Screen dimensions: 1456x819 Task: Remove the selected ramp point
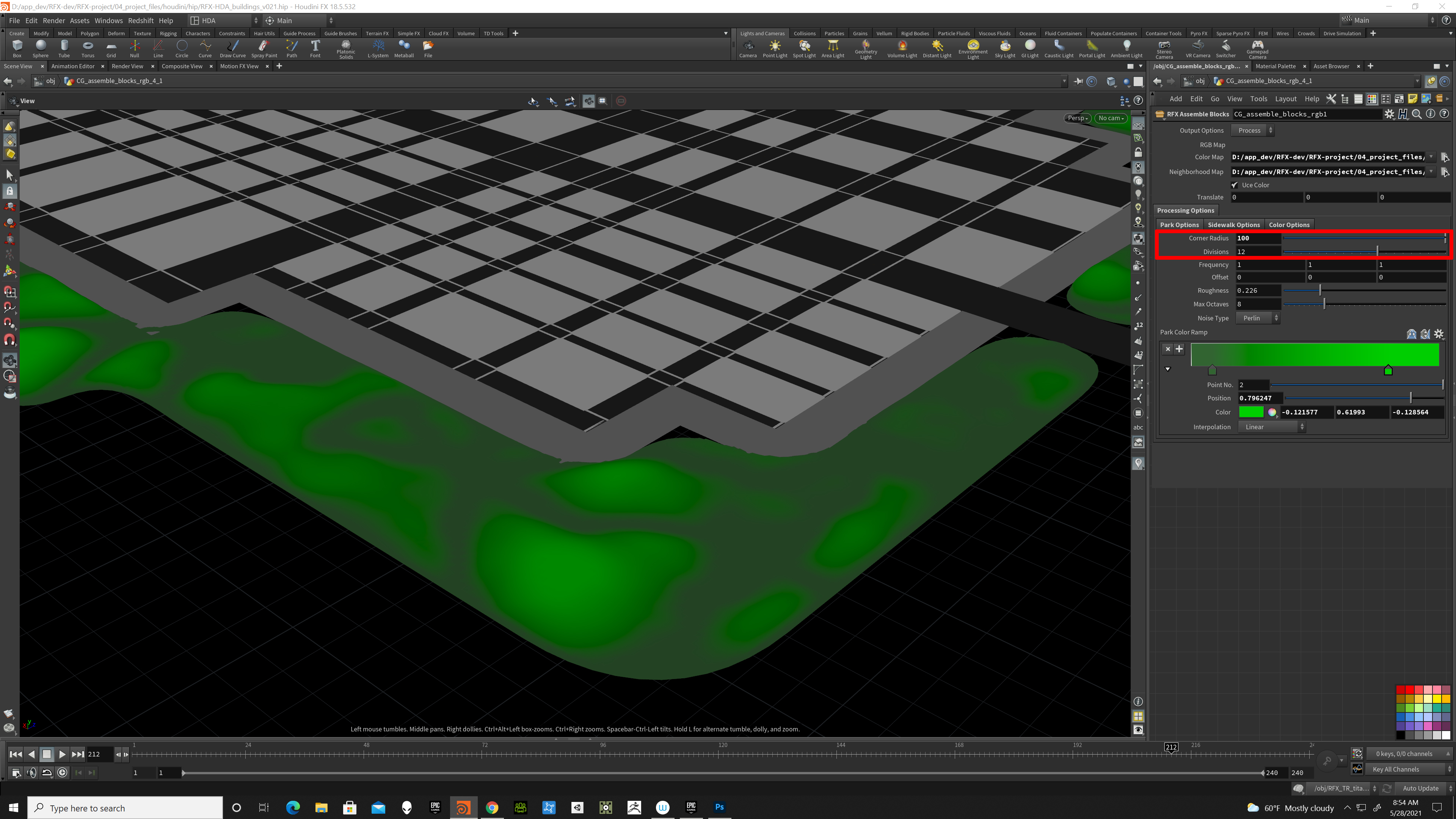point(1168,349)
